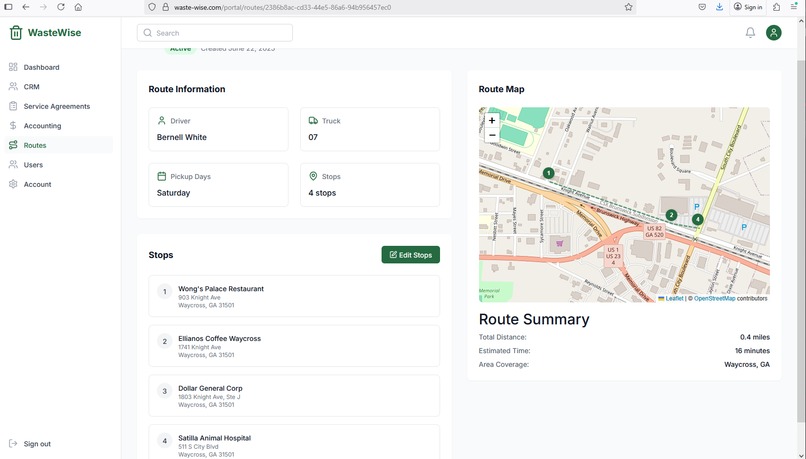Click driver name Bernell White
This screenshot has width=806, height=459.
181,137
